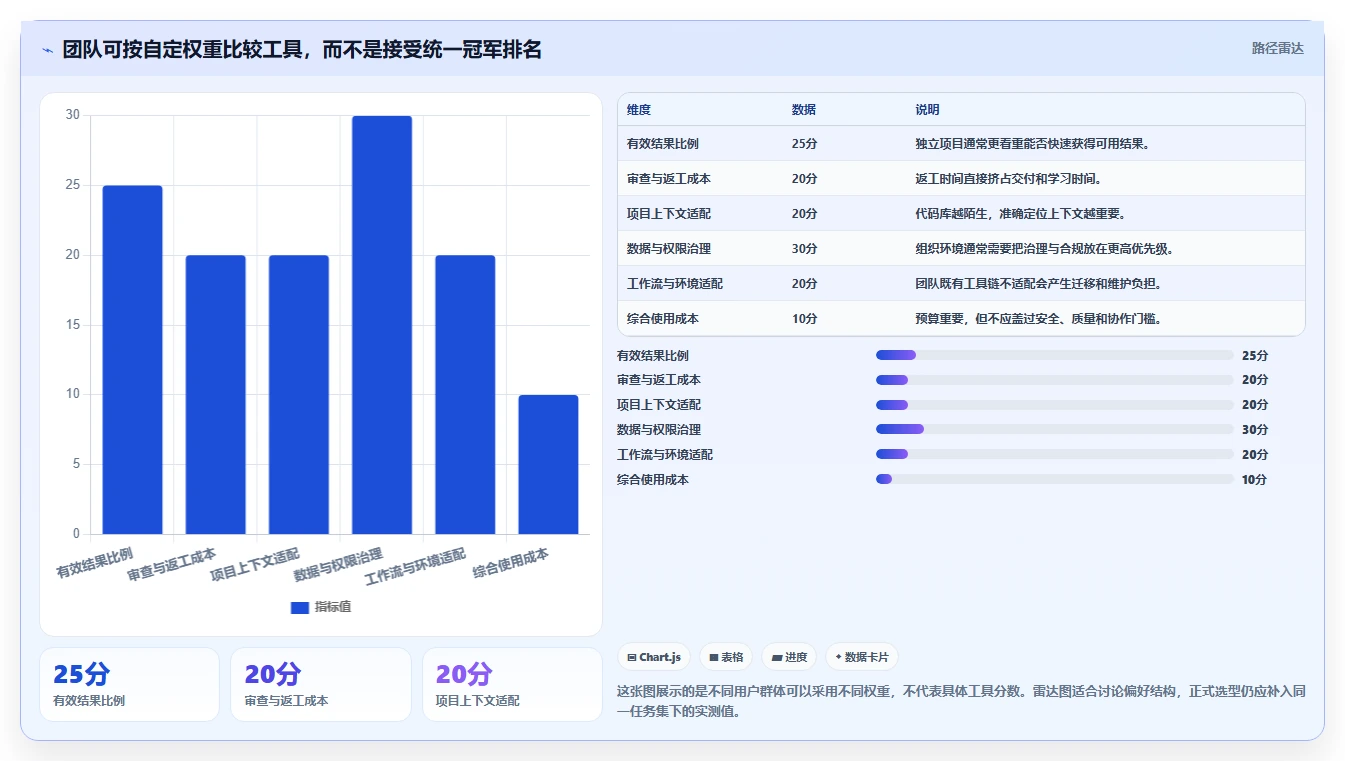Viewport: 1345px width, 761px height.
Task: Click the x-axis label 综合使用成本
Action: pos(510,563)
